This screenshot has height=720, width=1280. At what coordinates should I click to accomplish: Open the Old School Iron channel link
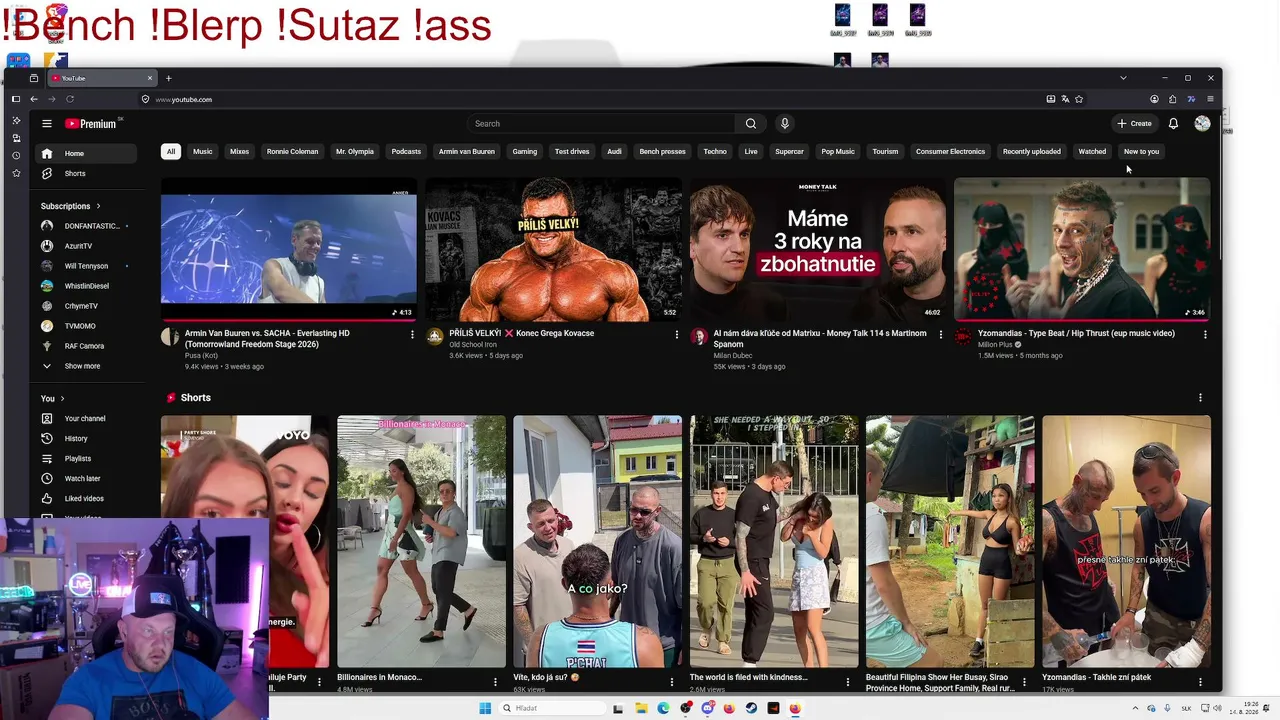pos(473,345)
